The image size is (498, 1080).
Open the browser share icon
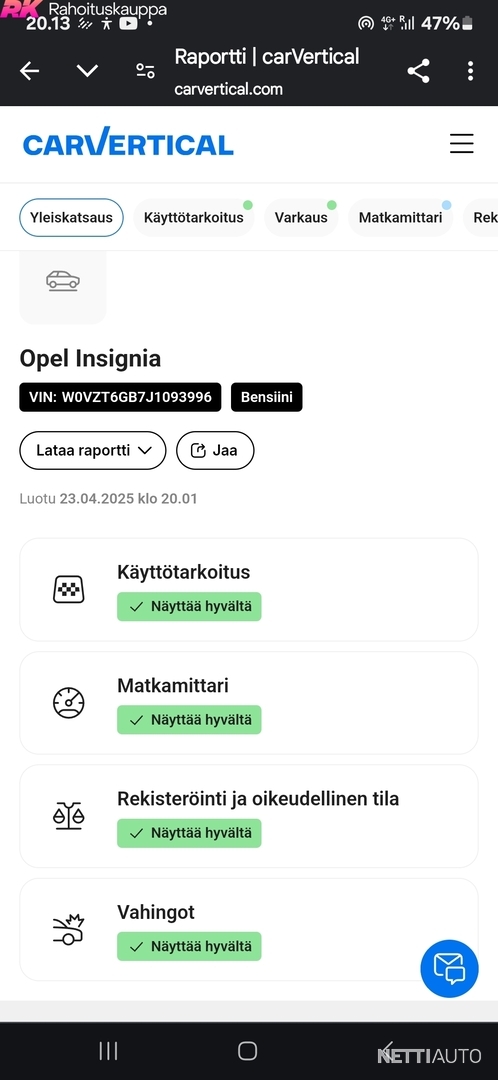coord(418,71)
